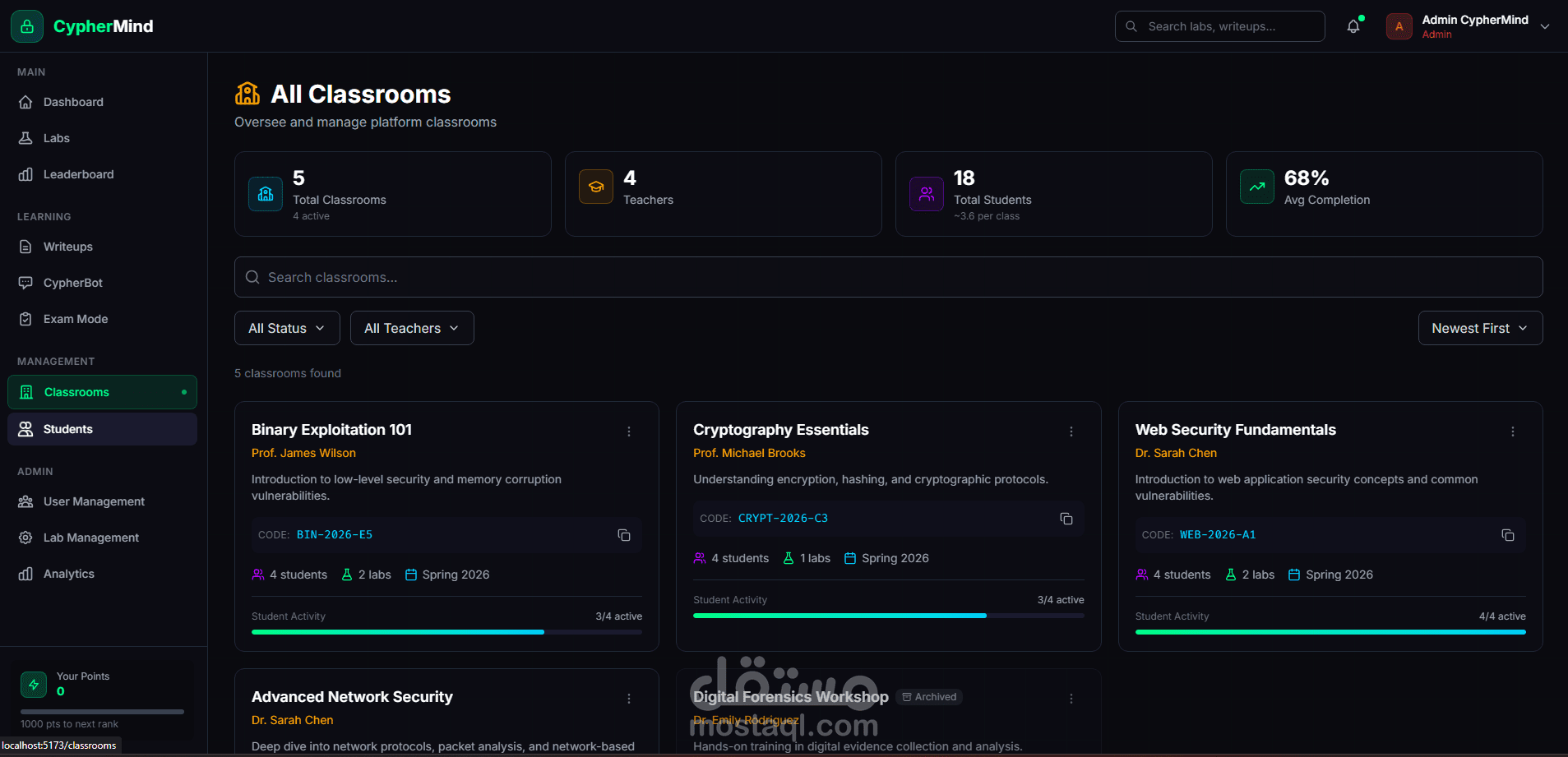Open options menu for Binary Exploitation 101
The width and height of the screenshot is (1568, 757).
[629, 432]
